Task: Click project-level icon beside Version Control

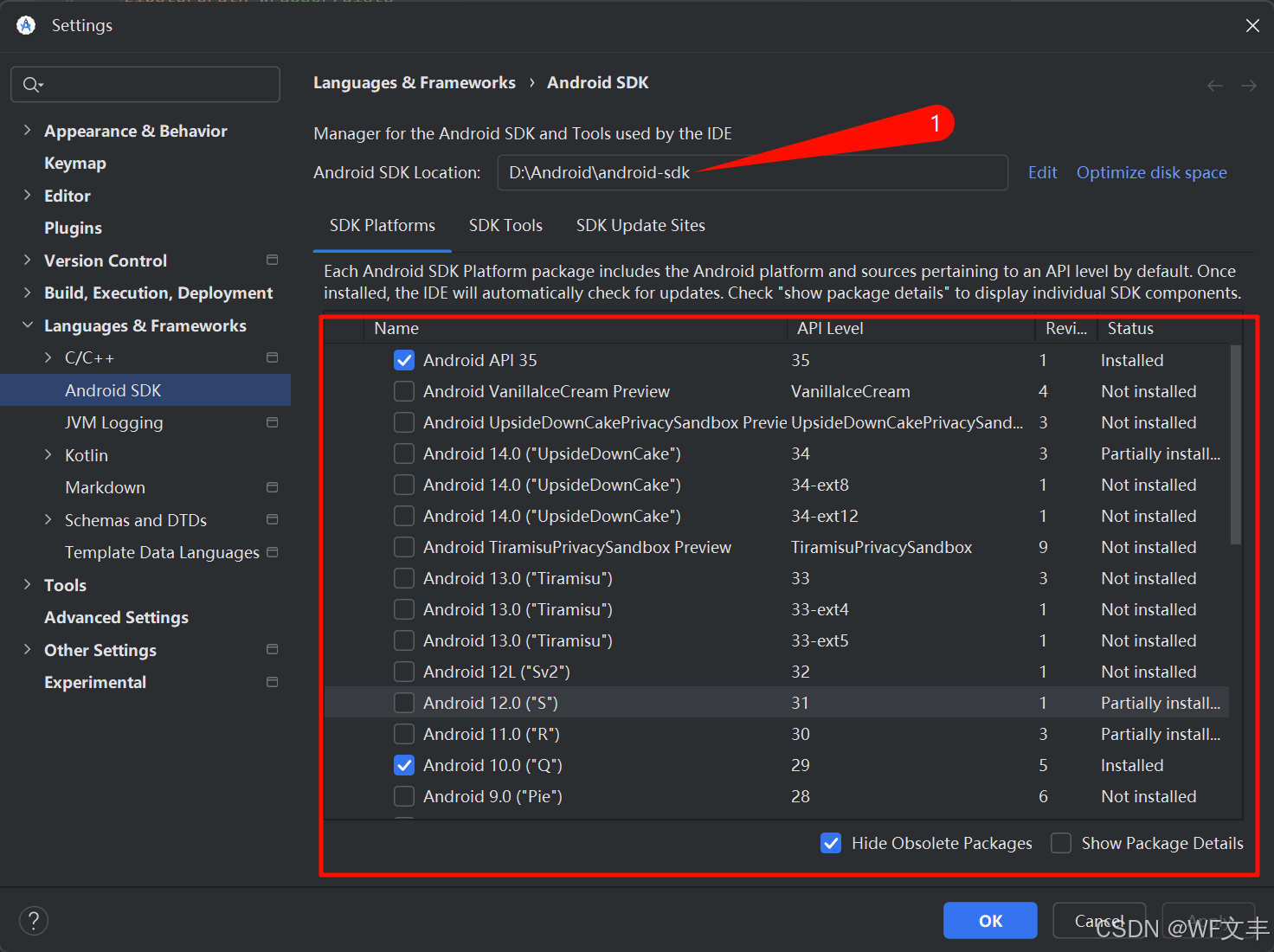Action: coord(272,261)
